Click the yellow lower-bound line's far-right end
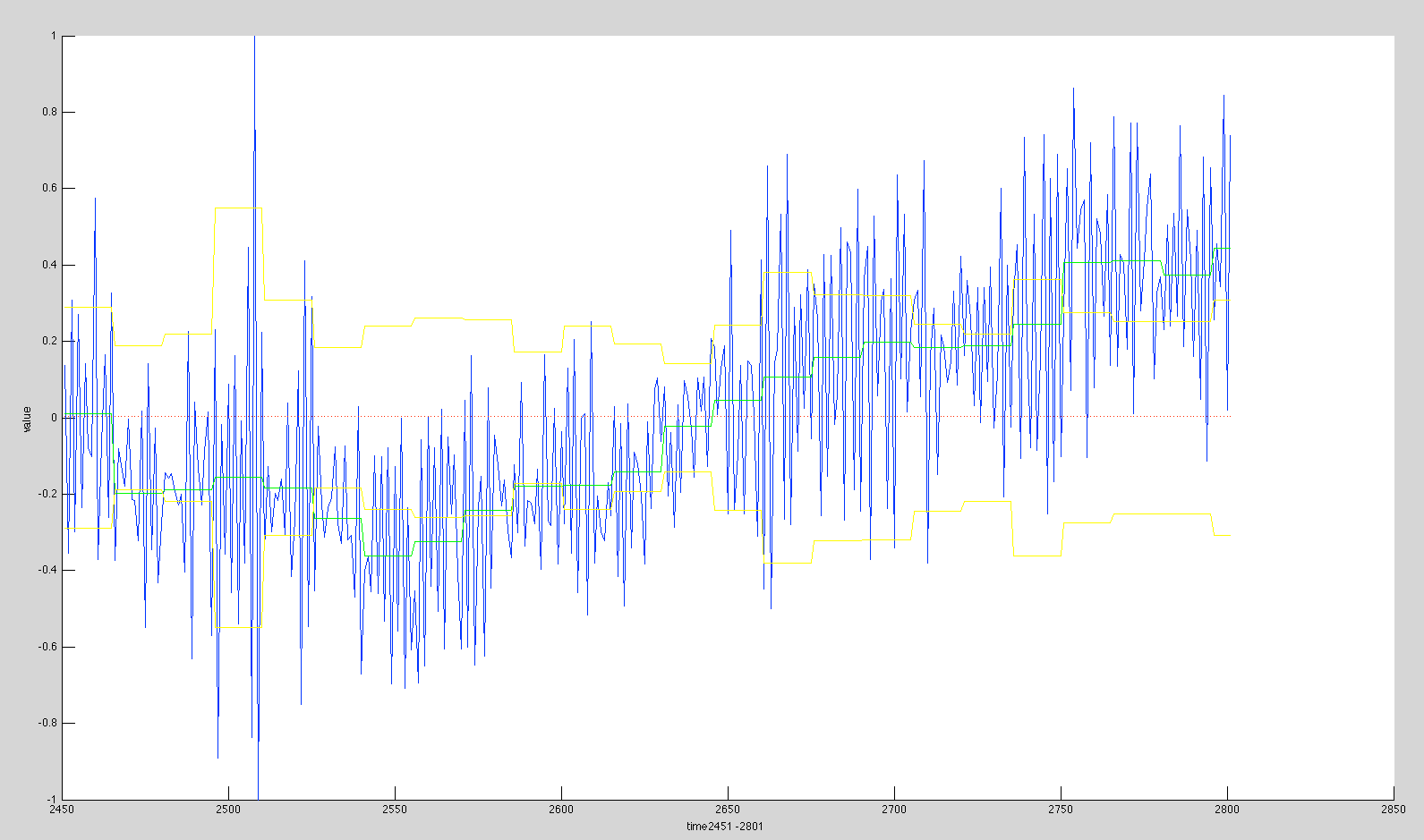The width and height of the screenshot is (1424, 840). (x=1228, y=535)
